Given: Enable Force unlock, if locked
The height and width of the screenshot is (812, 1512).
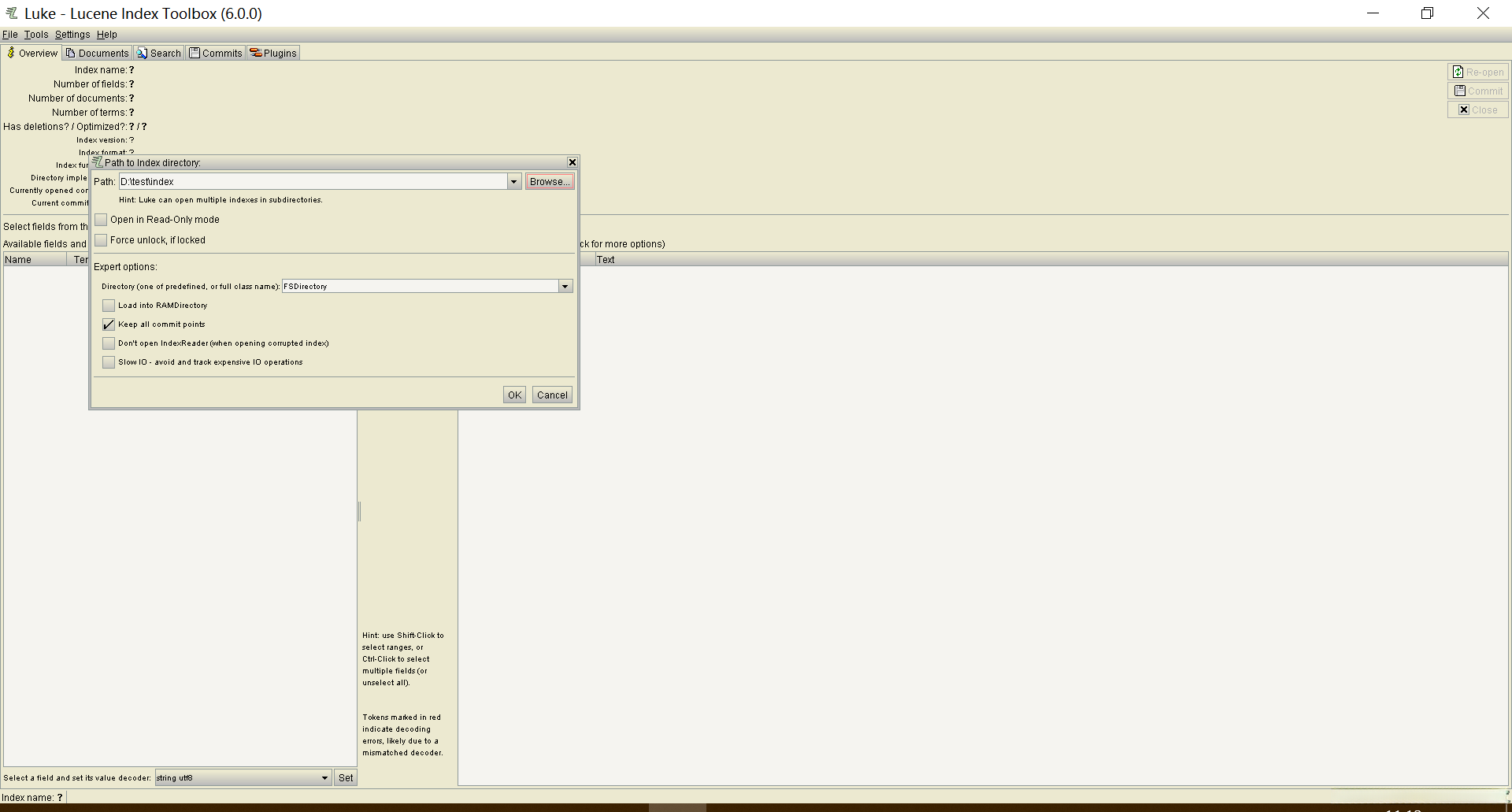Looking at the screenshot, I should click(101, 240).
